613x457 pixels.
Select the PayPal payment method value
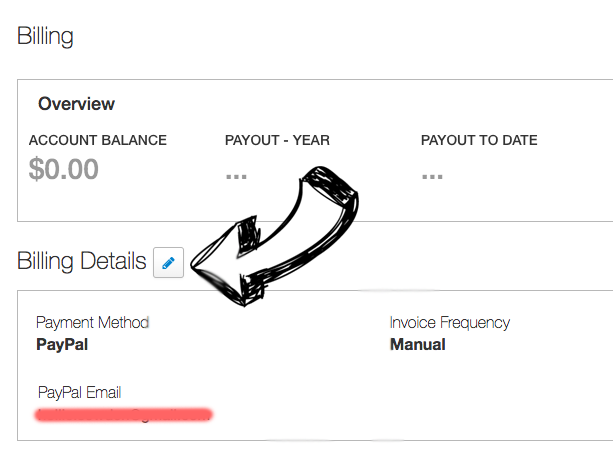pyautogui.click(x=62, y=345)
